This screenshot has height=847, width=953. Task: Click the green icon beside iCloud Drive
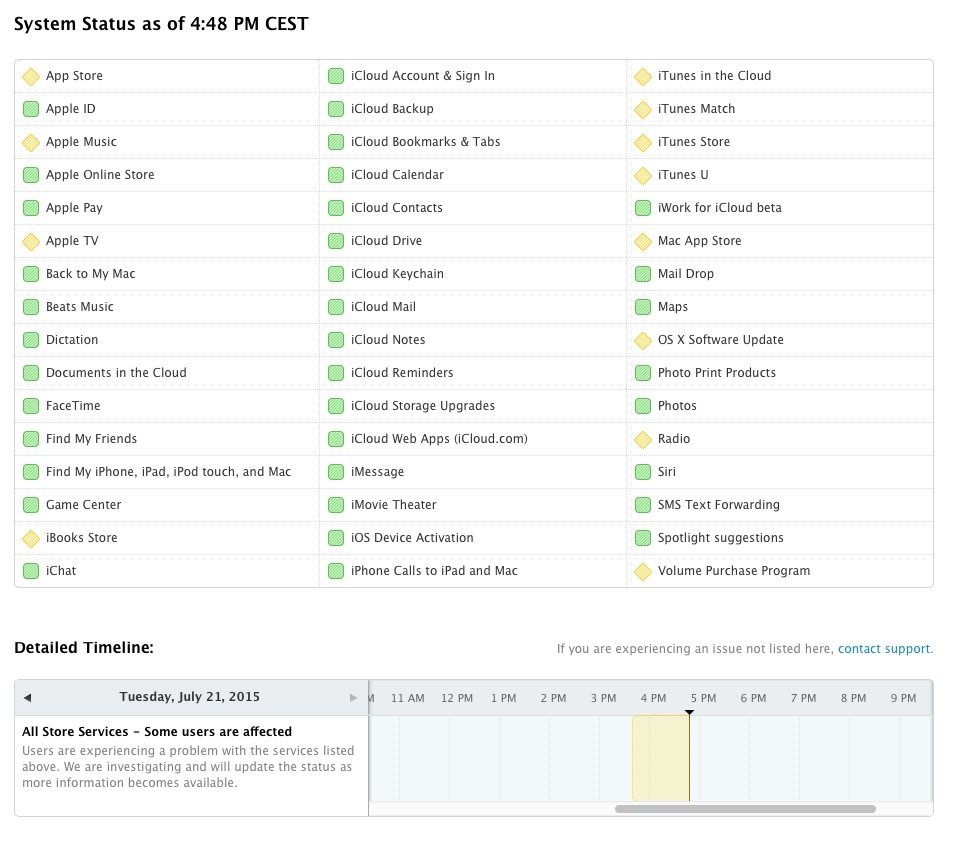pyautogui.click(x=335, y=241)
